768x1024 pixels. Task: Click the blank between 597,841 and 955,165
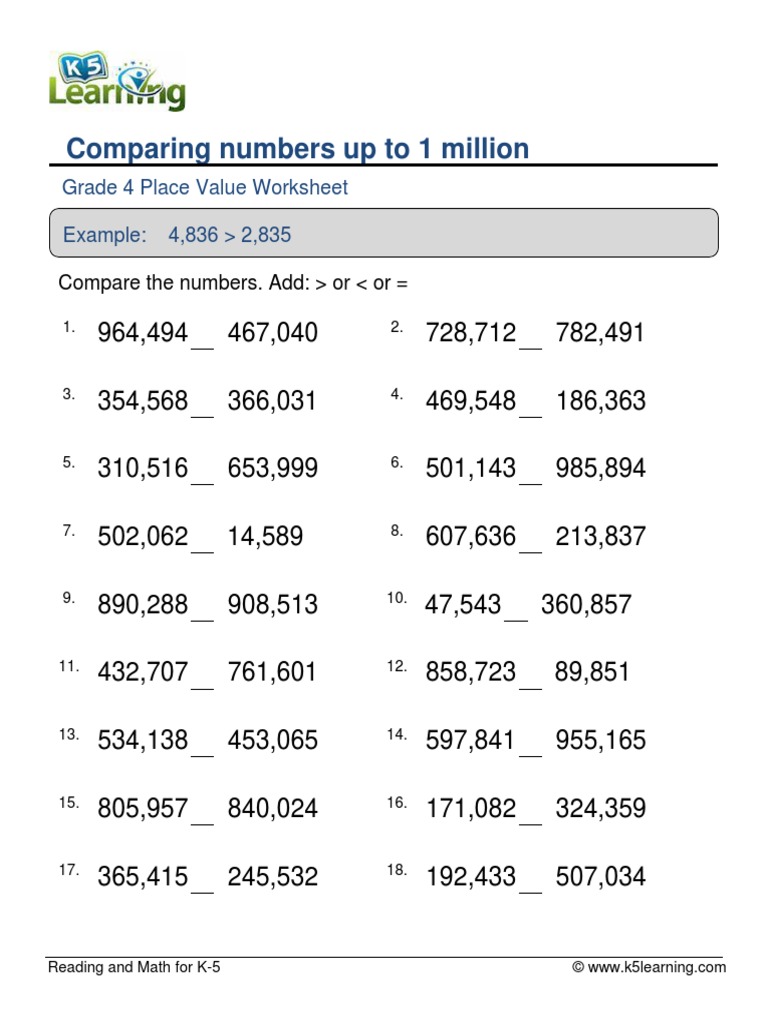click(x=531, y=748)
